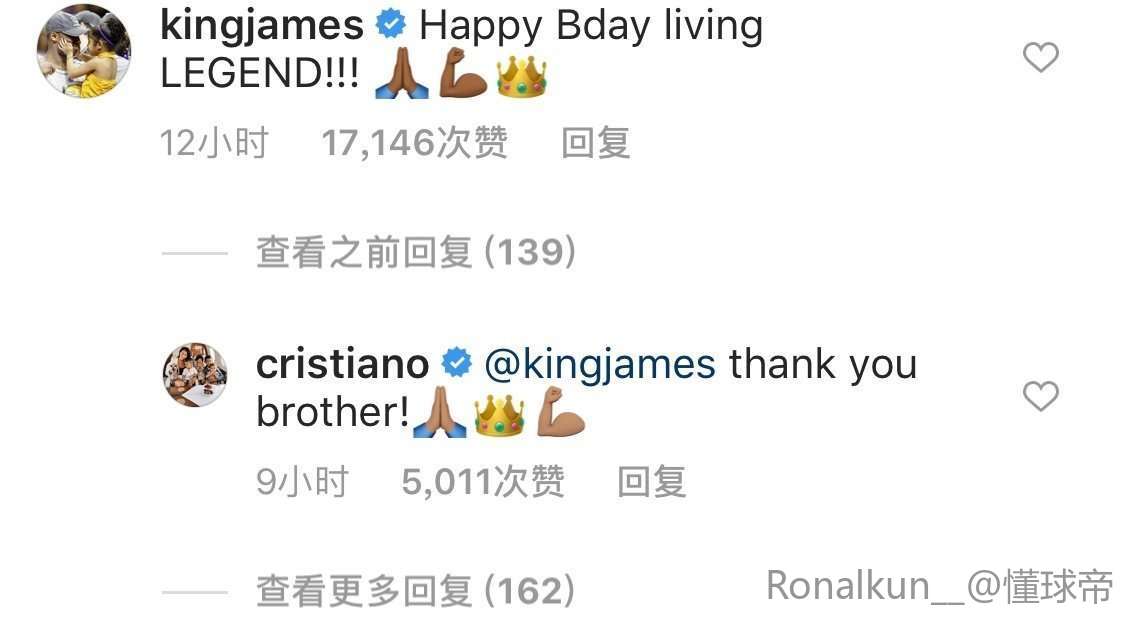This screenshot has height=619, width=1125.
Task: Click the 12小时 timestamp
Action: 214,142
